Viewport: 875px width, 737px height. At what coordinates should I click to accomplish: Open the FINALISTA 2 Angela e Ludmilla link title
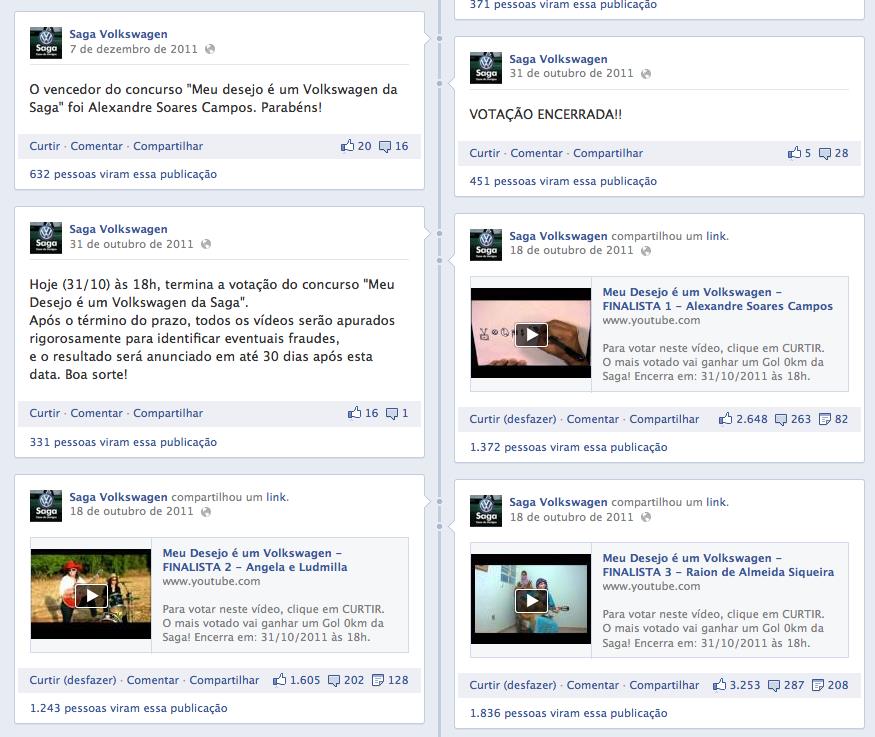(254, 560)
